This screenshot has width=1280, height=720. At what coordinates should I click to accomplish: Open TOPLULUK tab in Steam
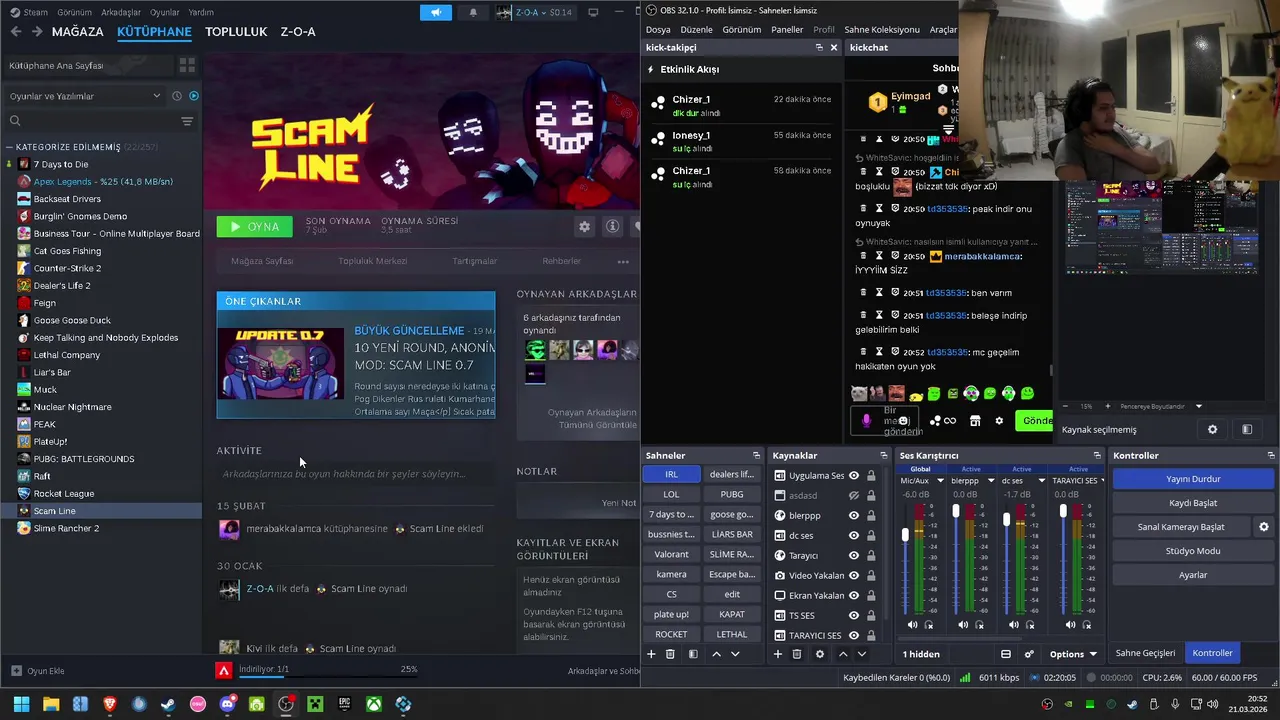click(236, 32)
